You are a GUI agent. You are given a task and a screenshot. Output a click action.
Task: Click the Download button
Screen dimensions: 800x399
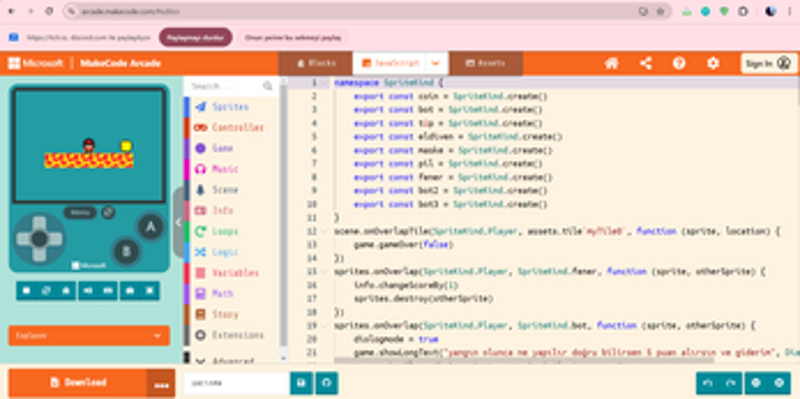click(x=78, y=383)
